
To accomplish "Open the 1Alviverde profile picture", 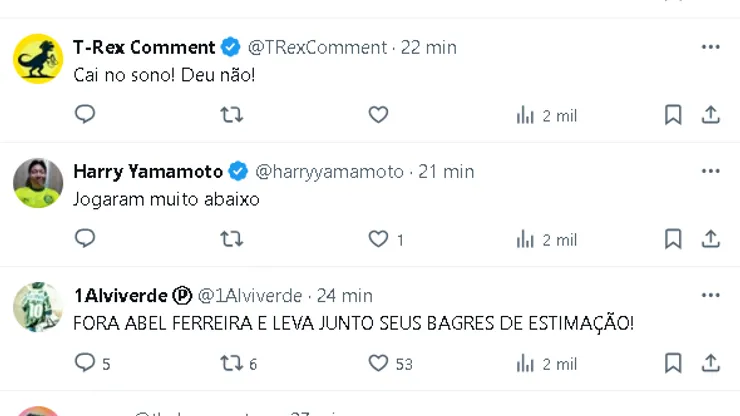I will pyautogui.click(x=38, y=307).
